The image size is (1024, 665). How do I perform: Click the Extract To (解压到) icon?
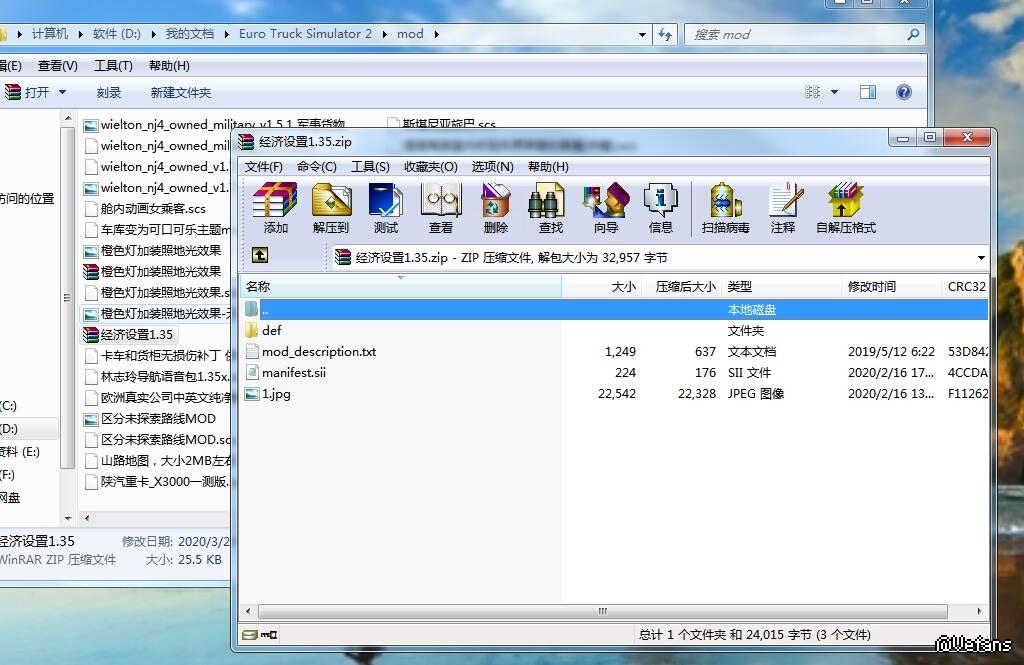331,208
